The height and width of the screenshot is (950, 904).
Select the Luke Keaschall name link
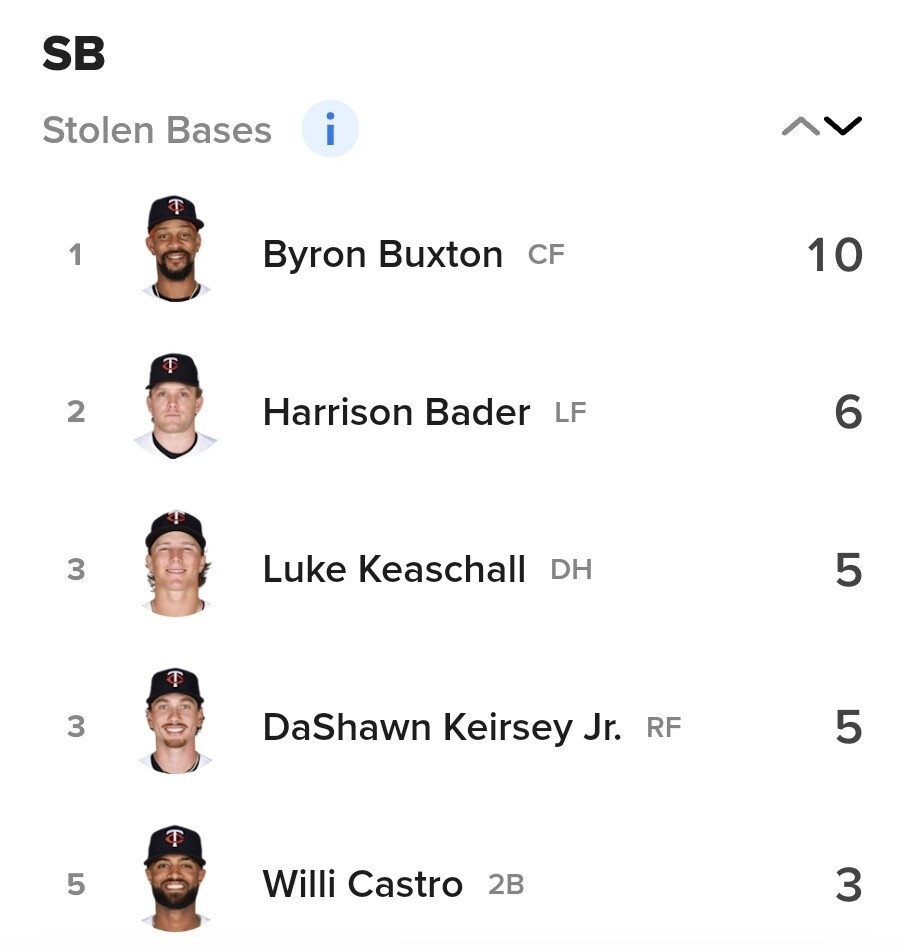394,570
